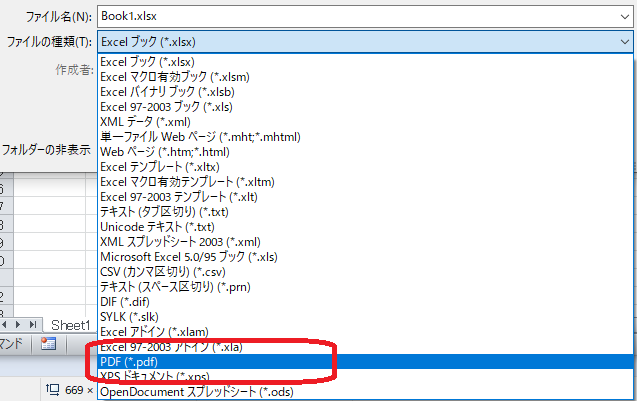
Task: Select Web ページ (*.htm;*.html)
Action: [x=366, y=152]
